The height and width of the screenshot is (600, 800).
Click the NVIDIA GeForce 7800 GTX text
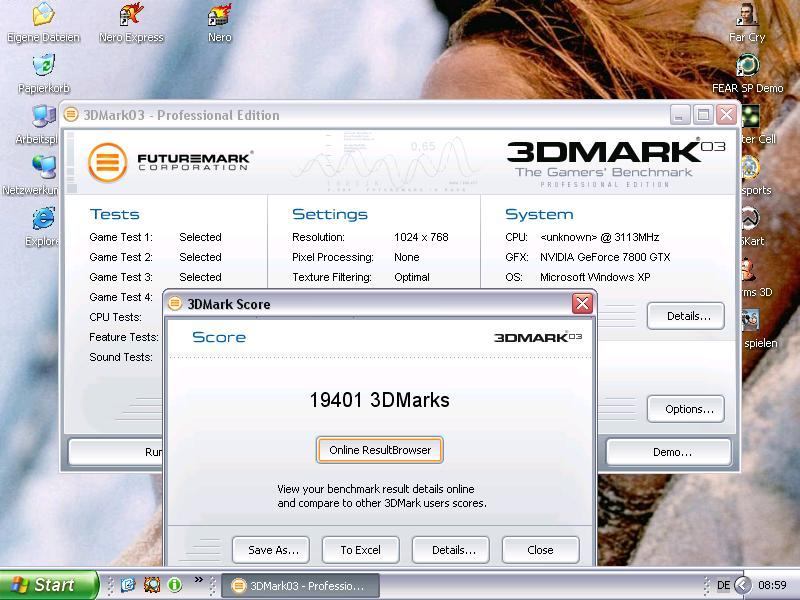tap(605, 257)
